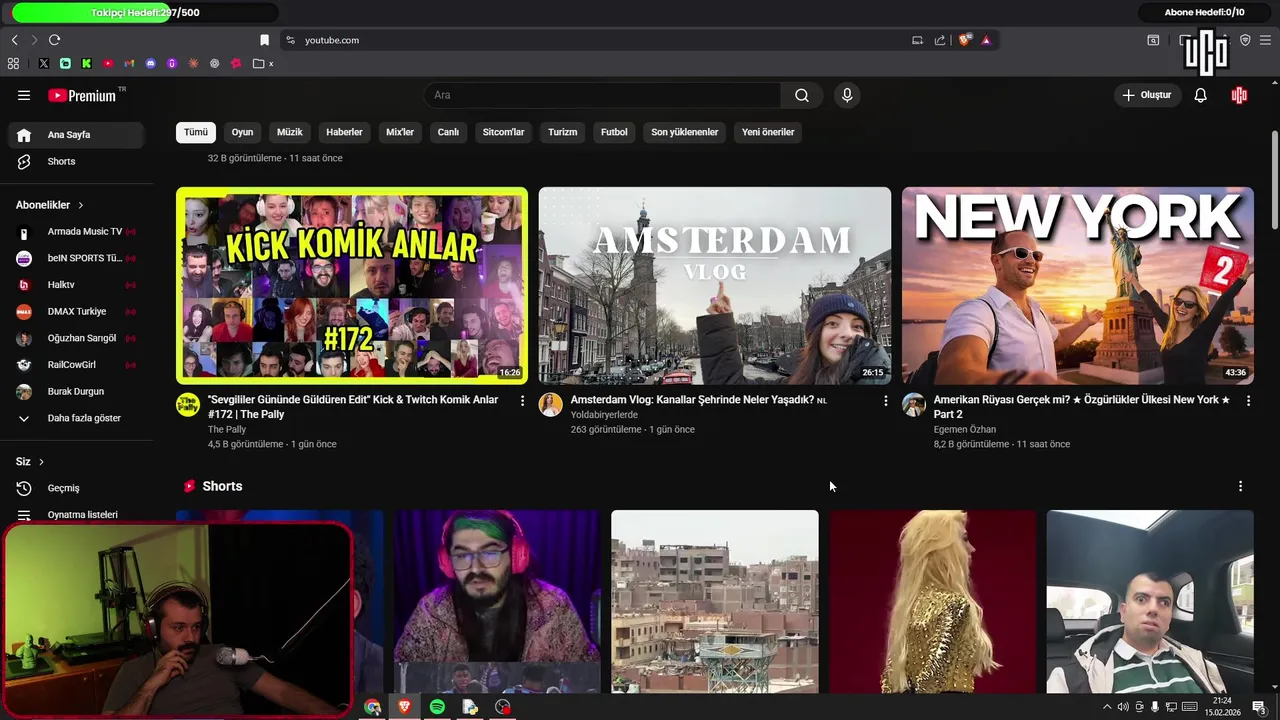This screenshot has width=1280, height=720.
Task: Open the Egemen Özhan channel name link
Action: click(x=965, y=429)
